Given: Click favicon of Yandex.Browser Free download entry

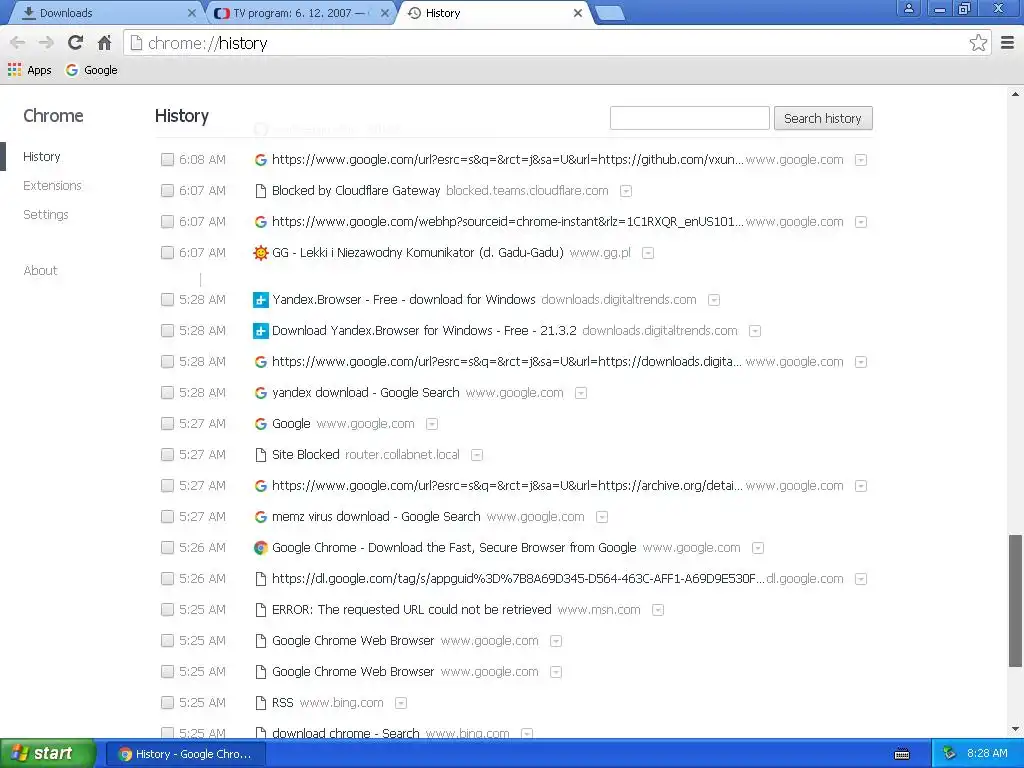Looking at the screenshot, I should coord(261,300).
